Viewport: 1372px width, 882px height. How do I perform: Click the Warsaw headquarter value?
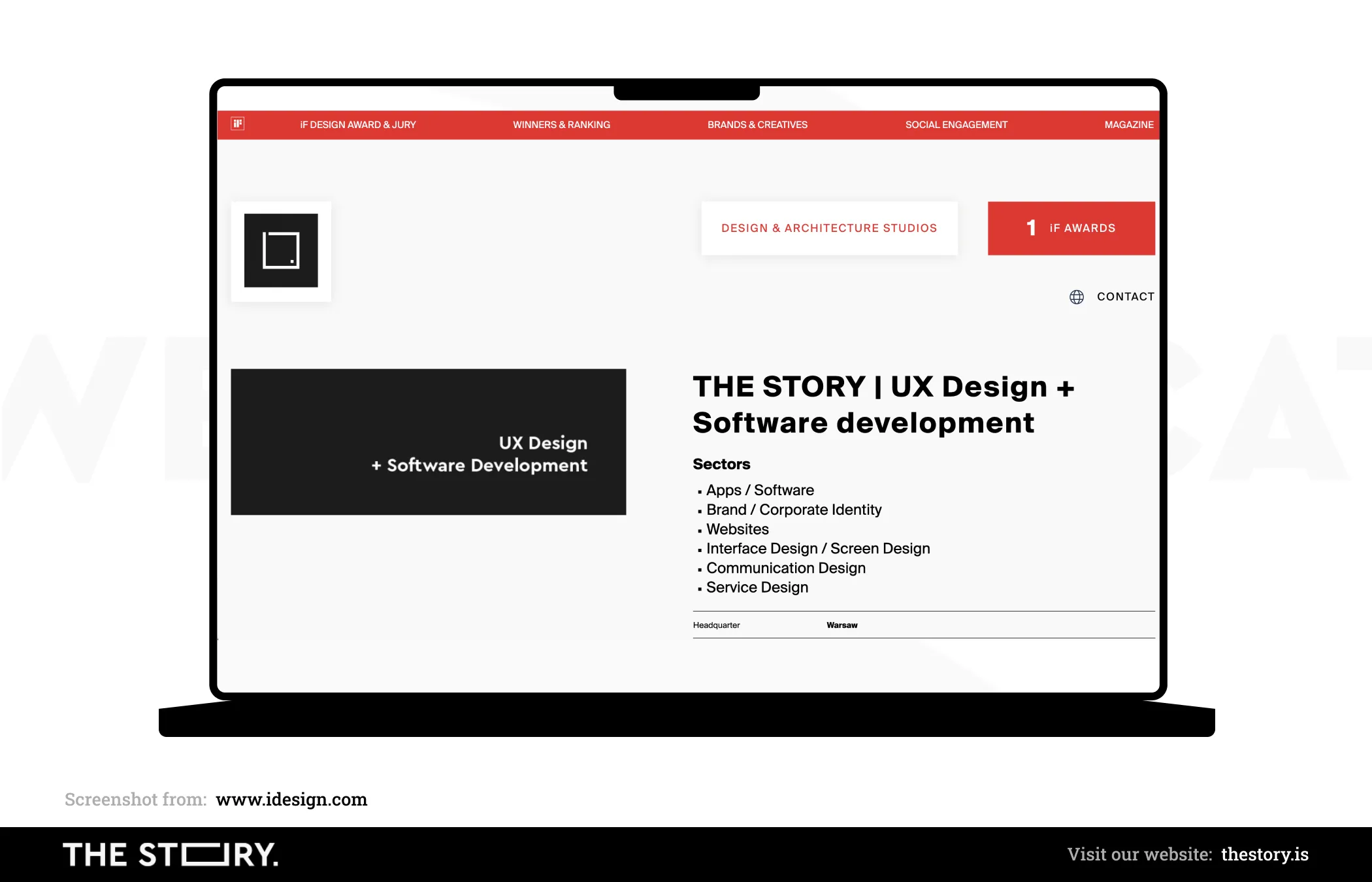842,625
